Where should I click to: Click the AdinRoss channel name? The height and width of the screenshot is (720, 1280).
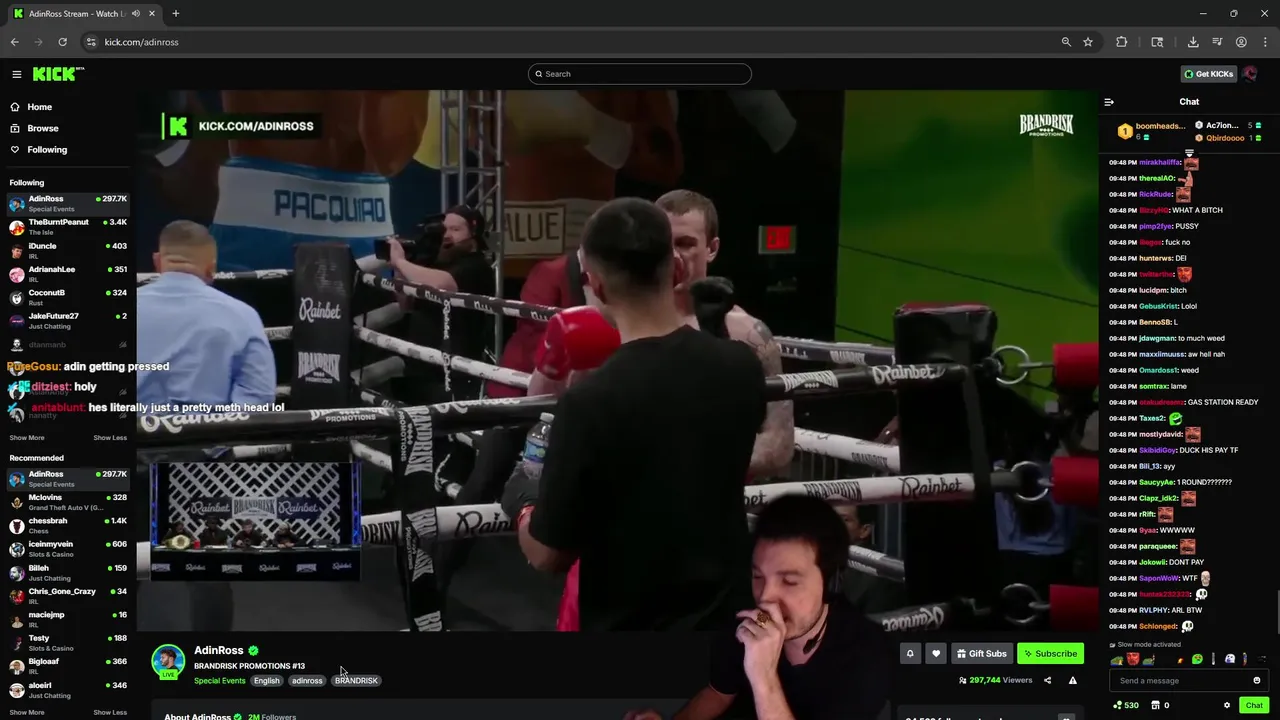coord(219,651)
